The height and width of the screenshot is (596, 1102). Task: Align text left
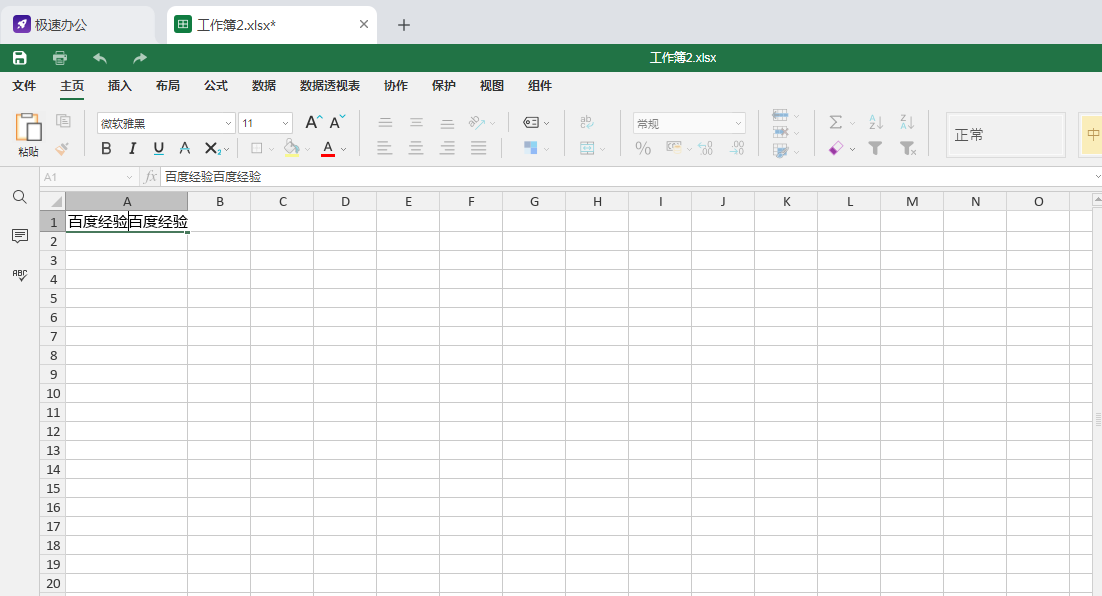tap(384, 148)
